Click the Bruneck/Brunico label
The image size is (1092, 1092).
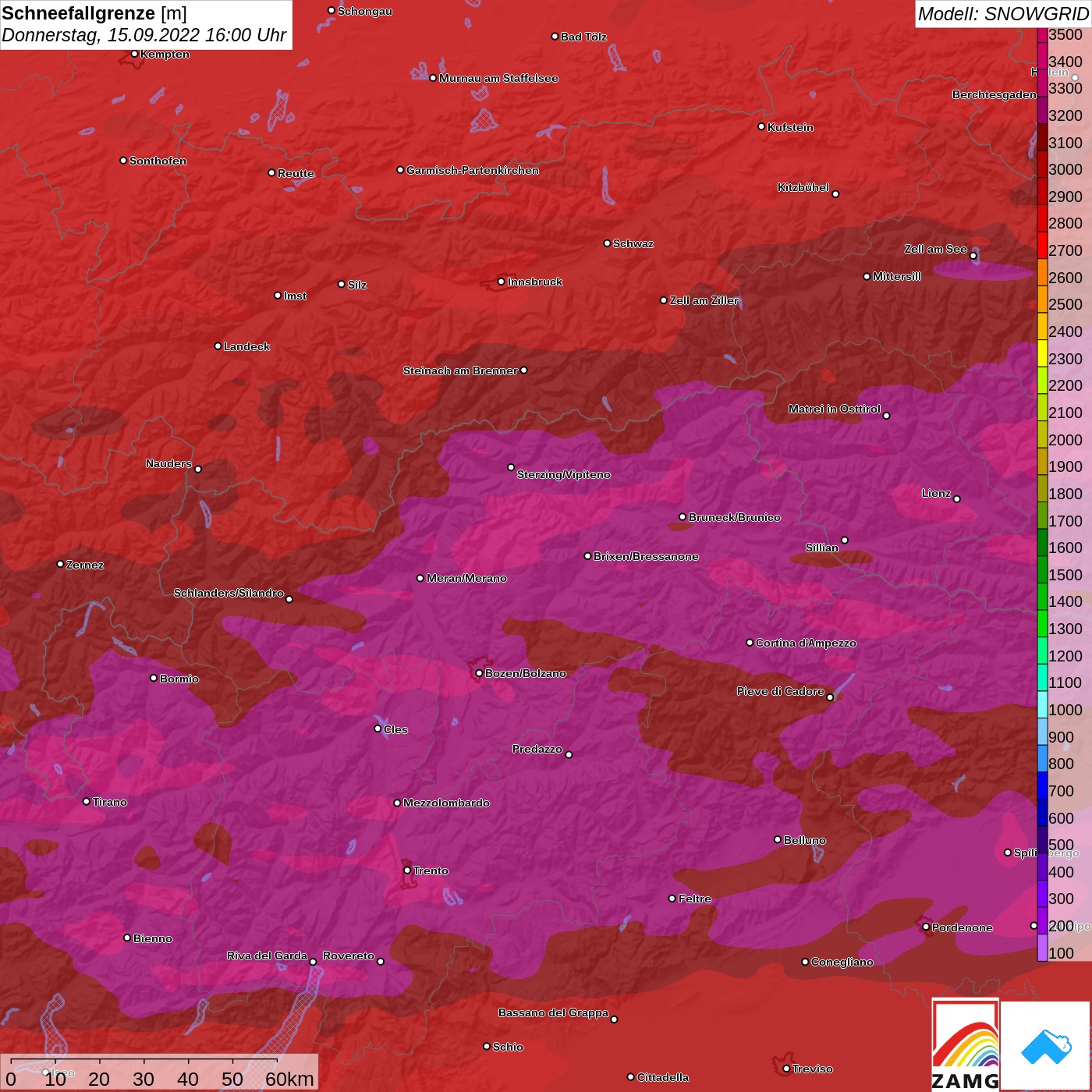coord(734,517)
